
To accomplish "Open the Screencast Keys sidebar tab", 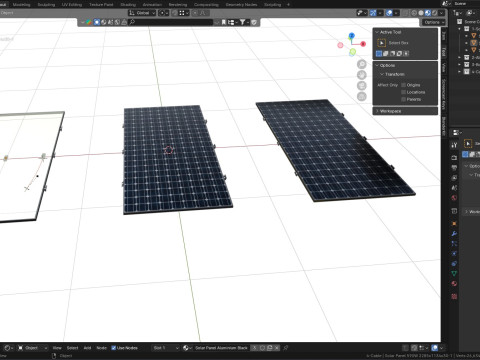I will pos(444,94).
